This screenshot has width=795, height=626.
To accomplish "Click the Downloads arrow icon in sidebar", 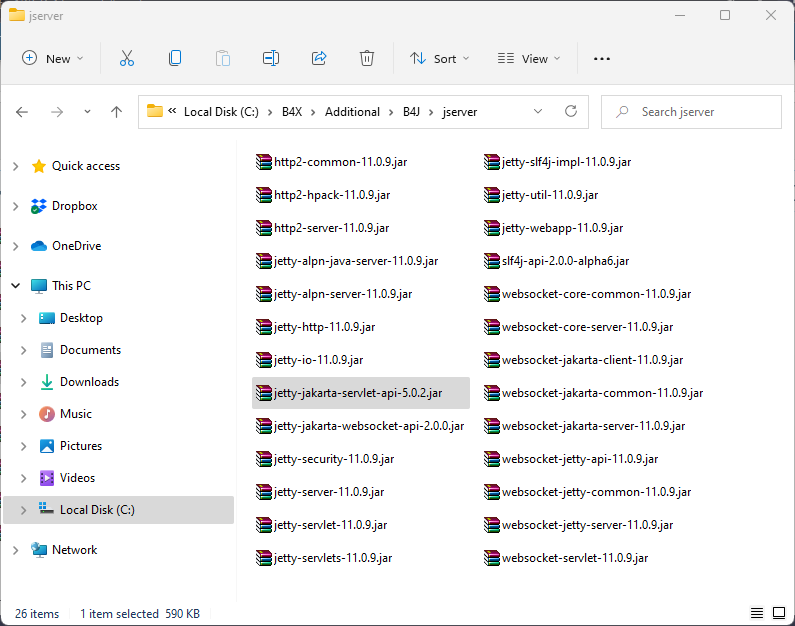I will pyautogui.click(x=47, y=382).
